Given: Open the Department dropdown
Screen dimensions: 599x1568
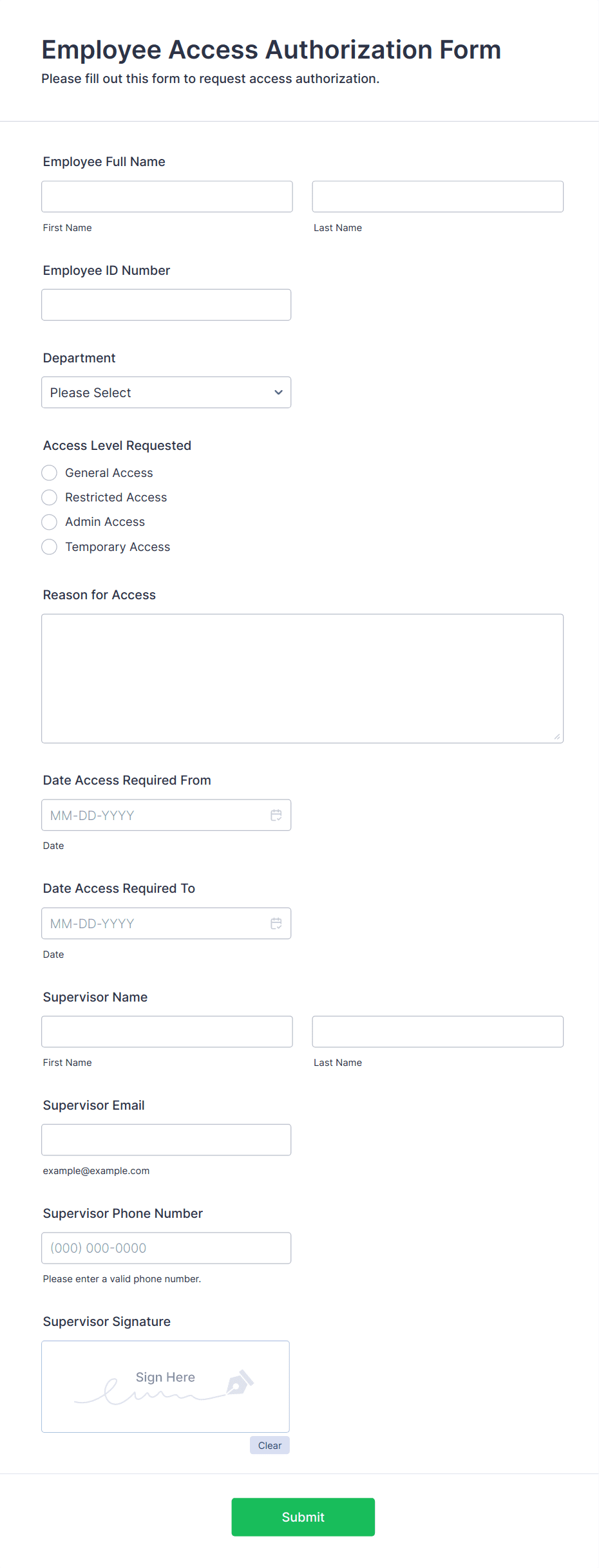Looking at the screenshot, I should (x=166, y=392).
